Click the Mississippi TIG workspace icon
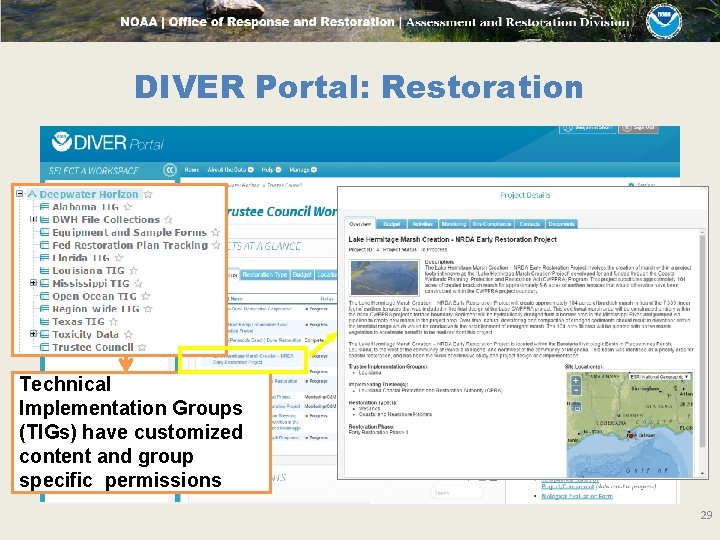The width and height of the screenshot is (720, 540). [x=45, y=283]
